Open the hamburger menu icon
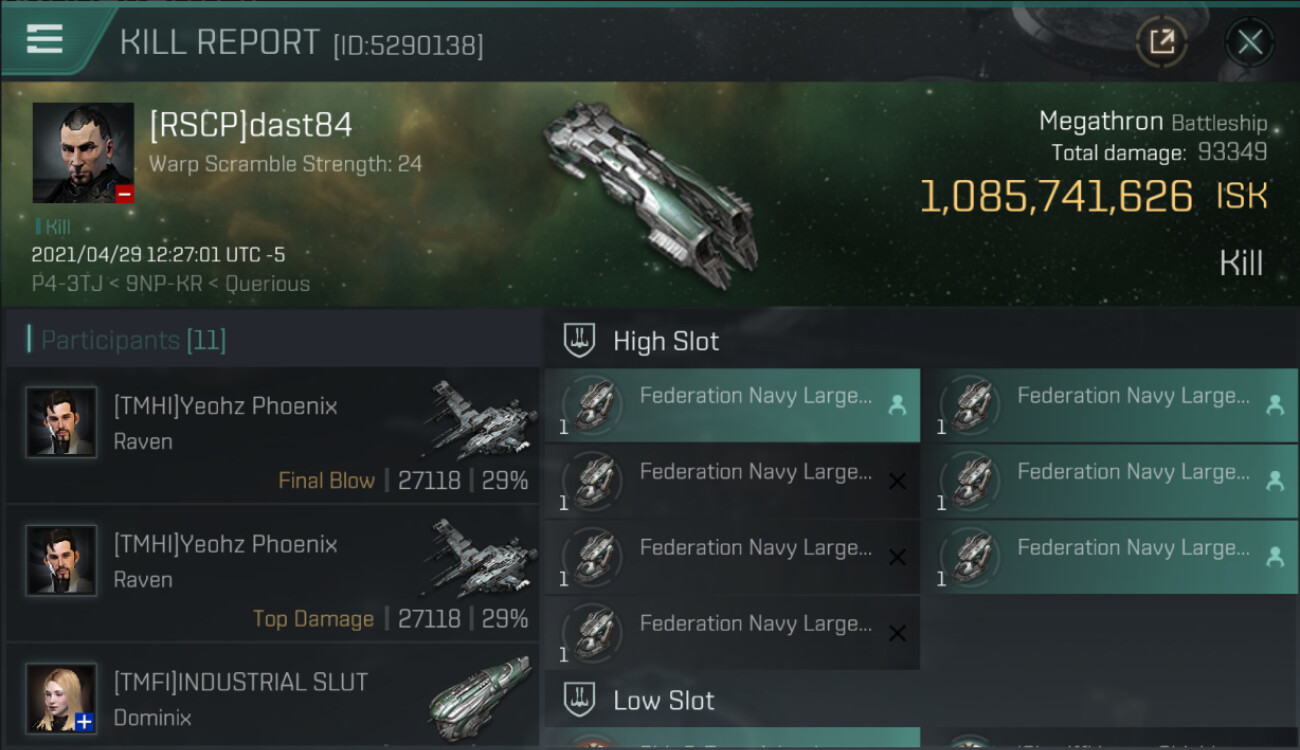This screenshot has width=1300, height=750. click(x=45, y=40)
